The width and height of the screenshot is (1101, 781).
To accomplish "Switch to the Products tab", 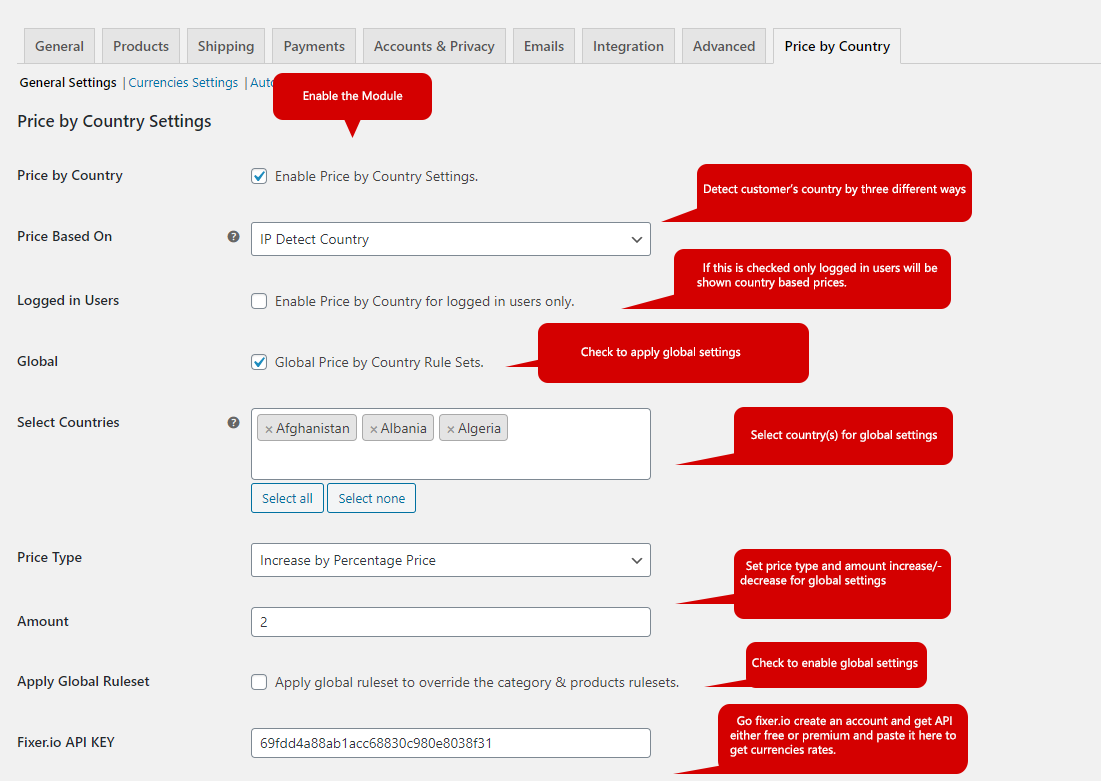I will point(141,46).
